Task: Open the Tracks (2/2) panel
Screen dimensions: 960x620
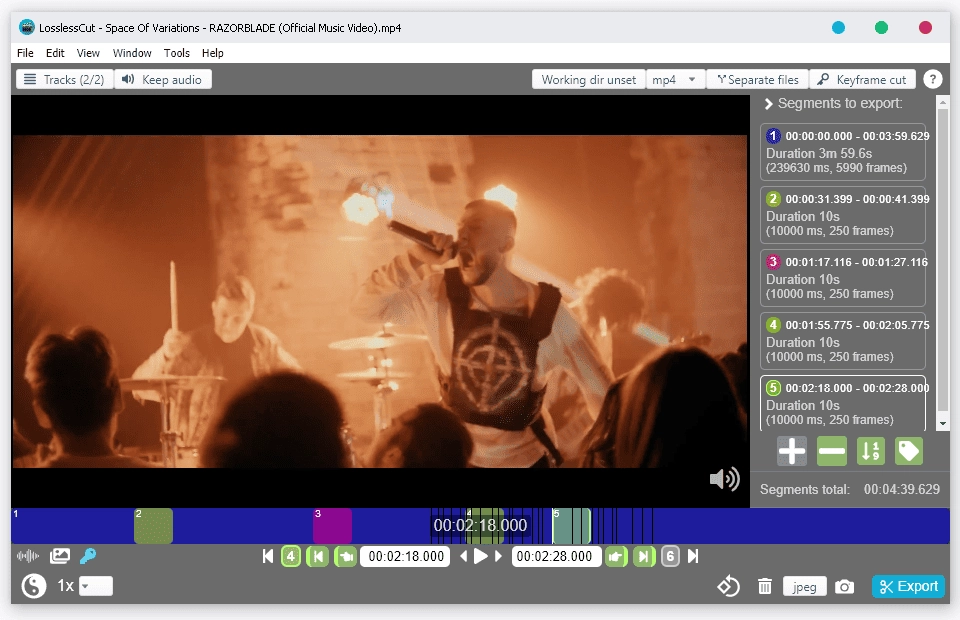Action: tap(64, 80)
